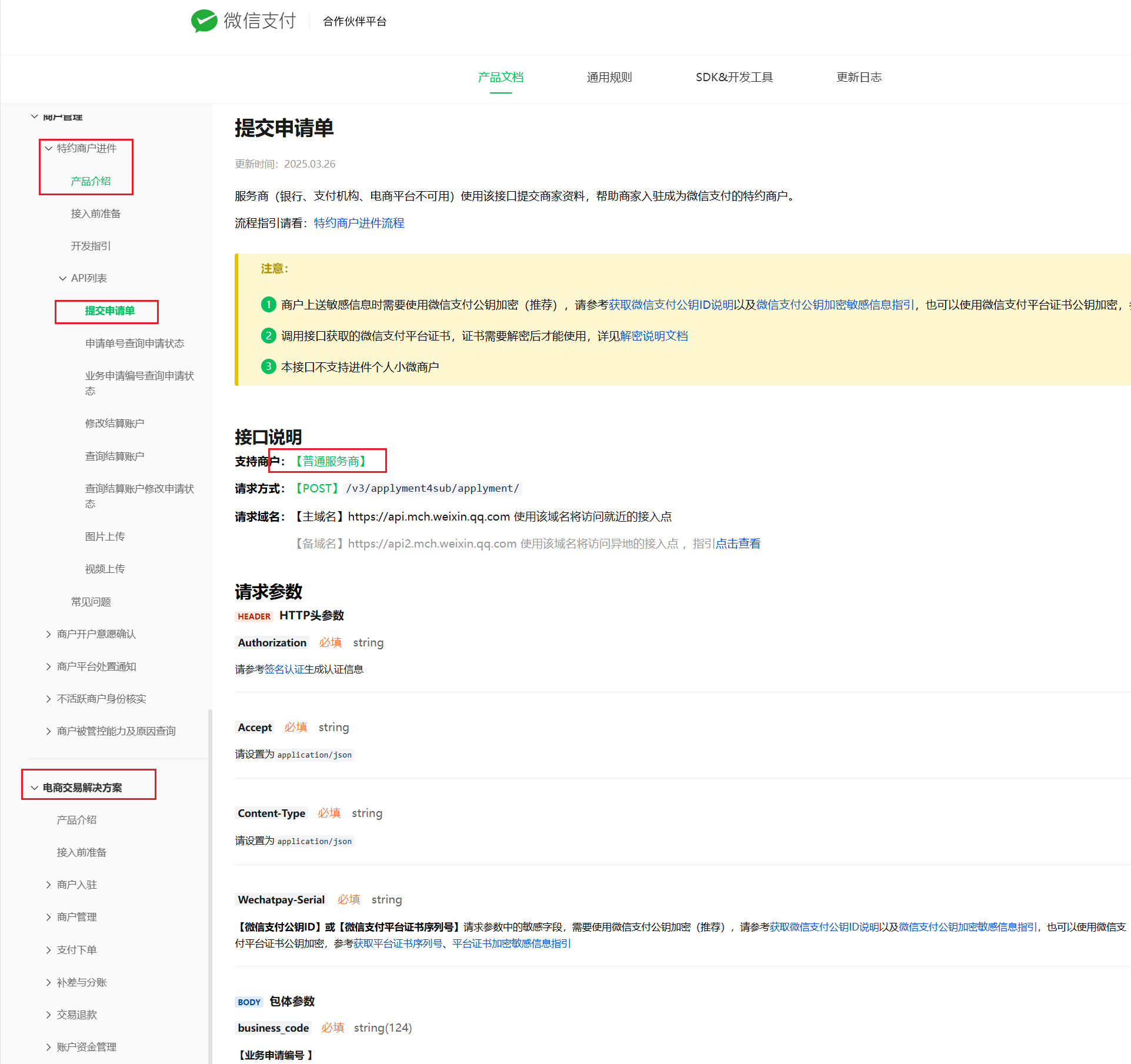
Task: Open 产品介绍 under 特约商户进件
Action: coord(91,181)
